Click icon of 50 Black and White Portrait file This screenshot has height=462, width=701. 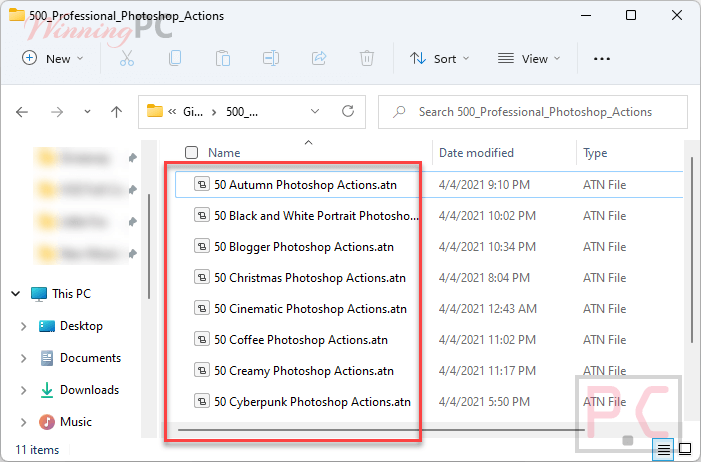(202, 215)
